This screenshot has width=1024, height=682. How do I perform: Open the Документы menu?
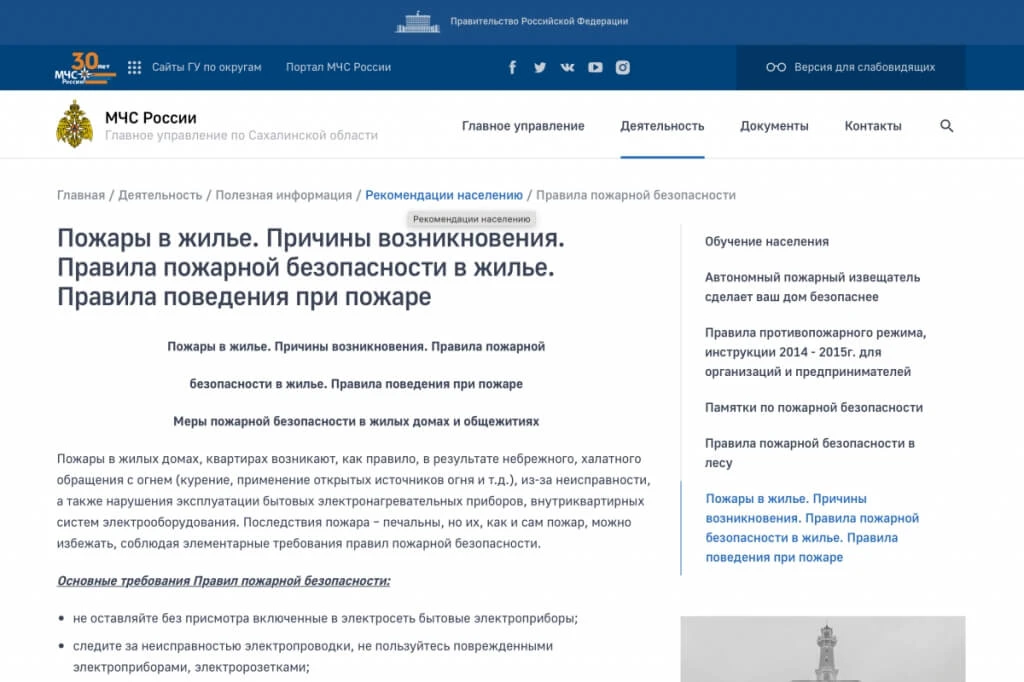(774, 126)
